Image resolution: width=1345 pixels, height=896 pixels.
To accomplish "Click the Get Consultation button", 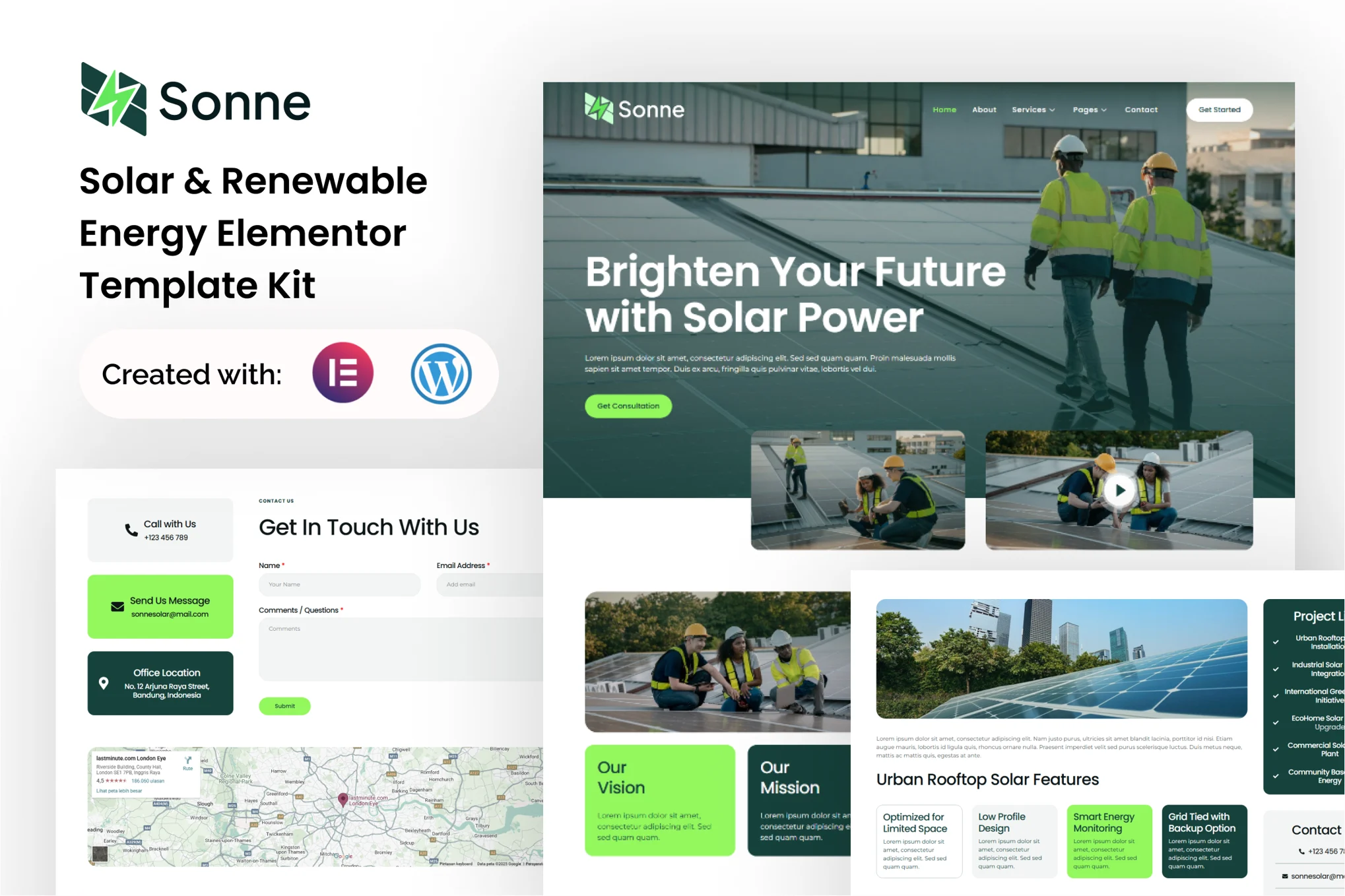I will click(628, 406).
